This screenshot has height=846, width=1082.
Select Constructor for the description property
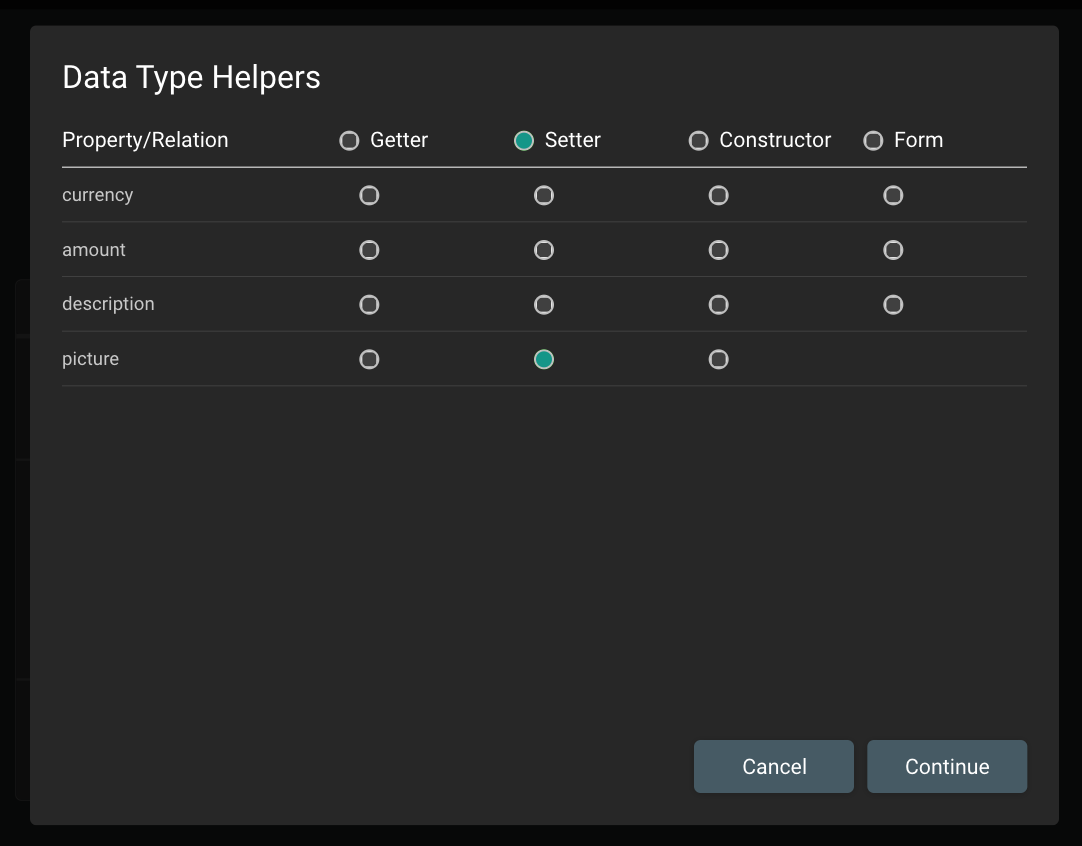click(718, 304)
